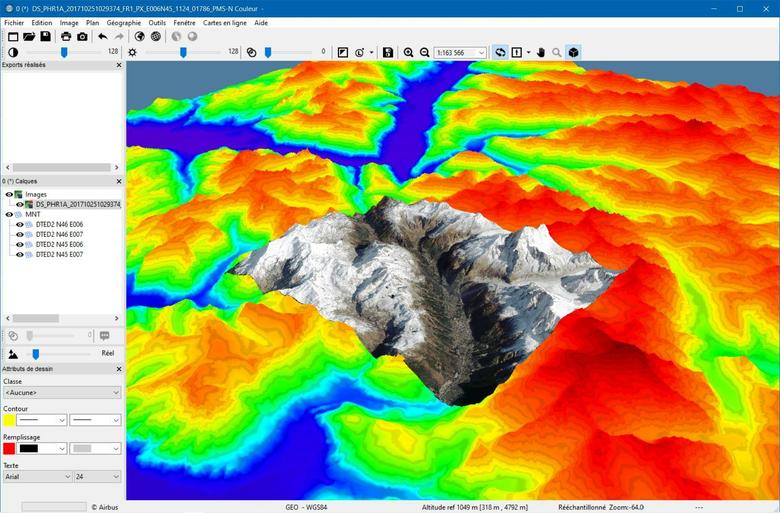780x513 pixels.
Task: Open the Fenêtre menu
Action: click(185, 23)
